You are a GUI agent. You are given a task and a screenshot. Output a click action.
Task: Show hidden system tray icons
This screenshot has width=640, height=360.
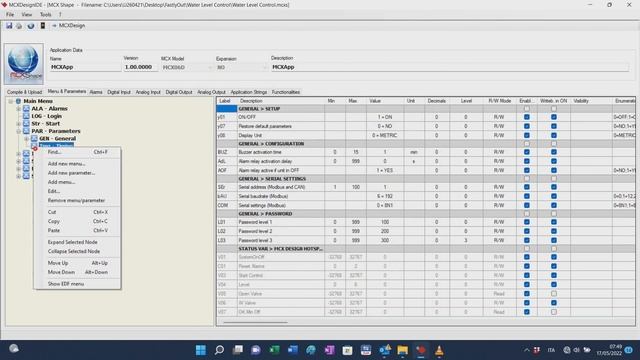click(x=527, y=350)
